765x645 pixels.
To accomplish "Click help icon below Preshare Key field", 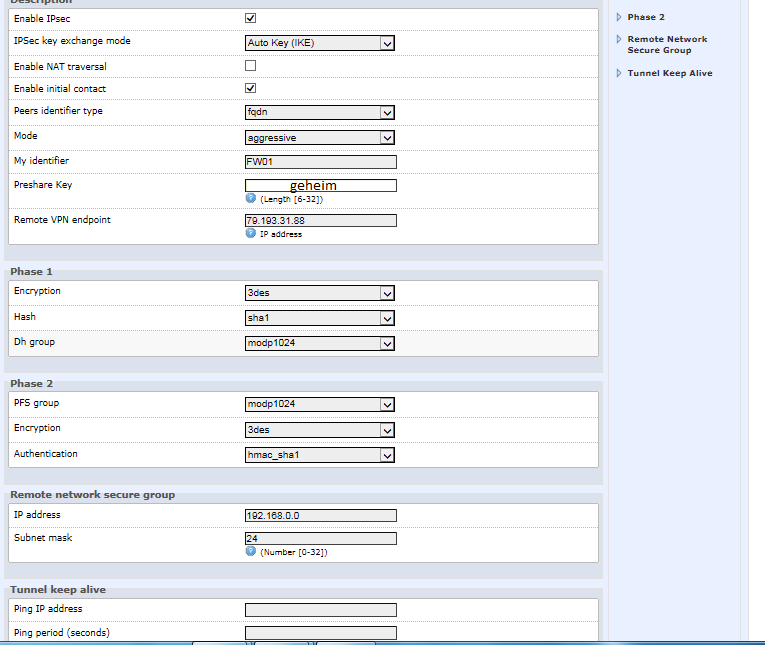I will coord(251,199).
